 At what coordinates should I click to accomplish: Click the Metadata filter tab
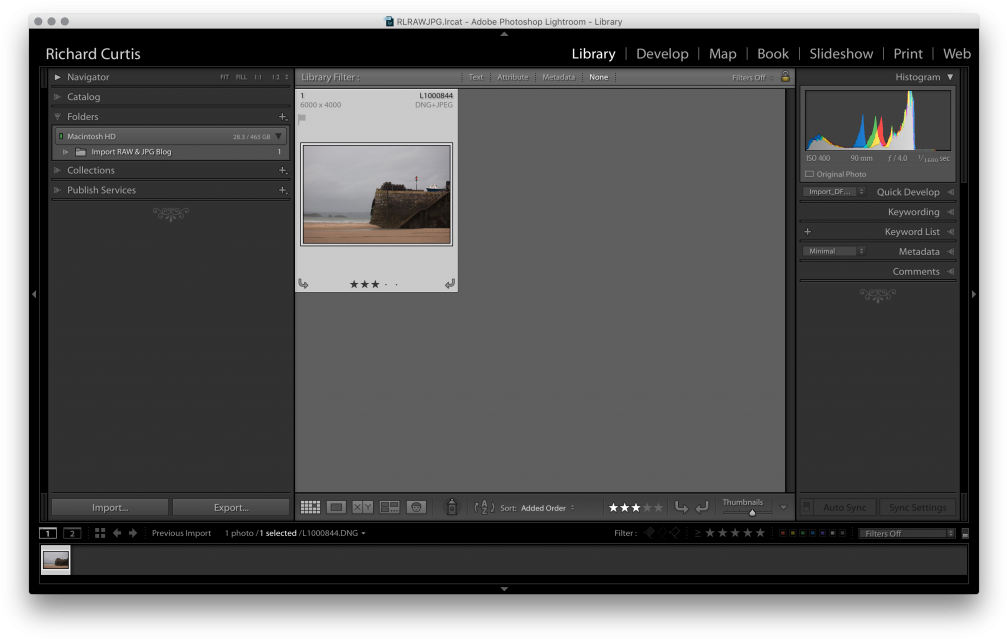pyautogui.click(x=557, y=76)
